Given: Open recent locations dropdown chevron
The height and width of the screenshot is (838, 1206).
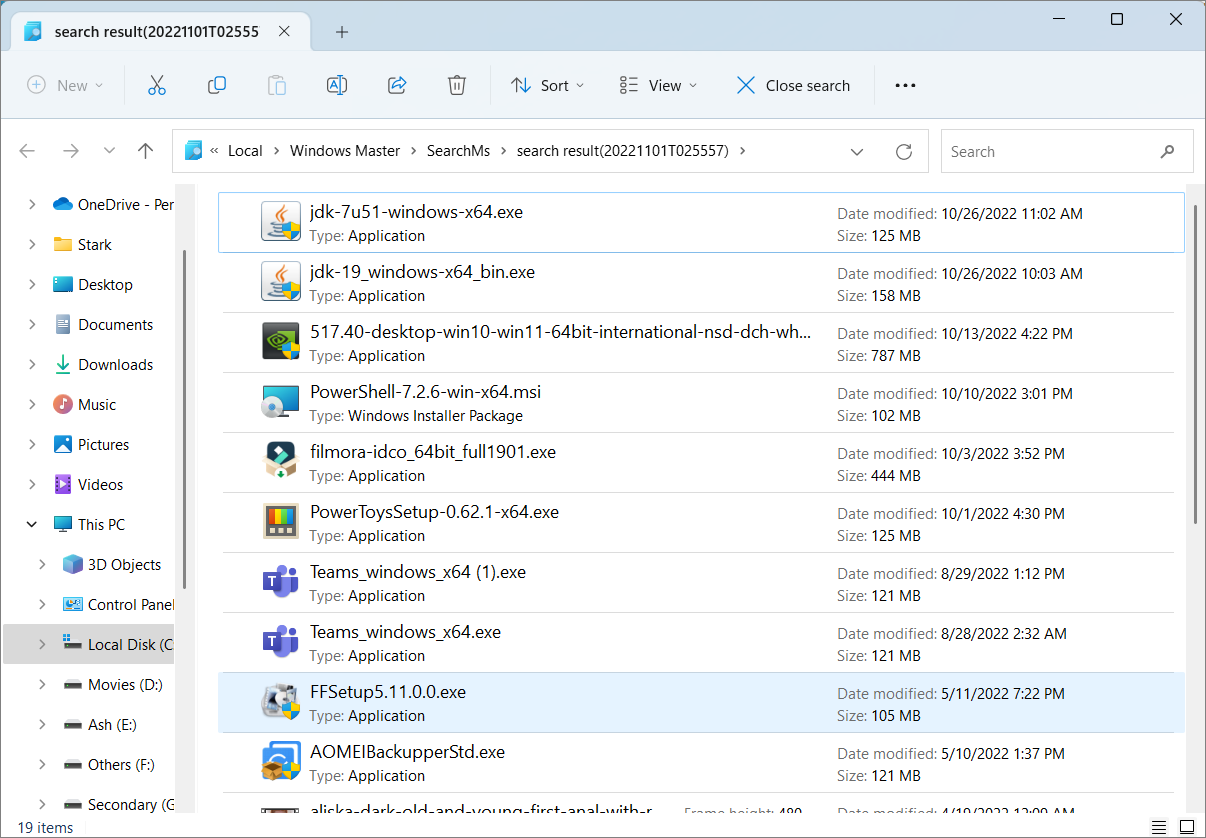Looking at the screenshot, I should click(x=109, y=151).
